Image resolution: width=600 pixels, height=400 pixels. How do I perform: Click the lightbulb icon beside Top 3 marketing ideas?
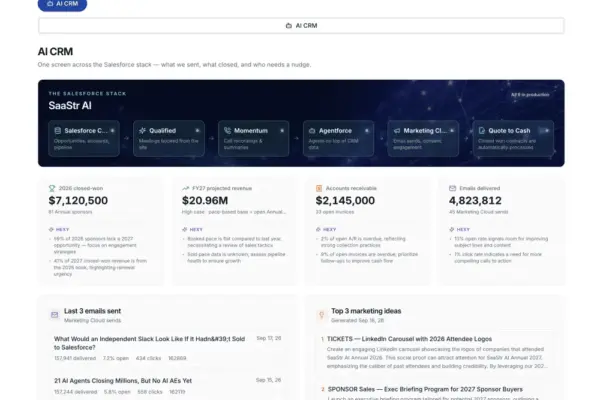point(321,315)
